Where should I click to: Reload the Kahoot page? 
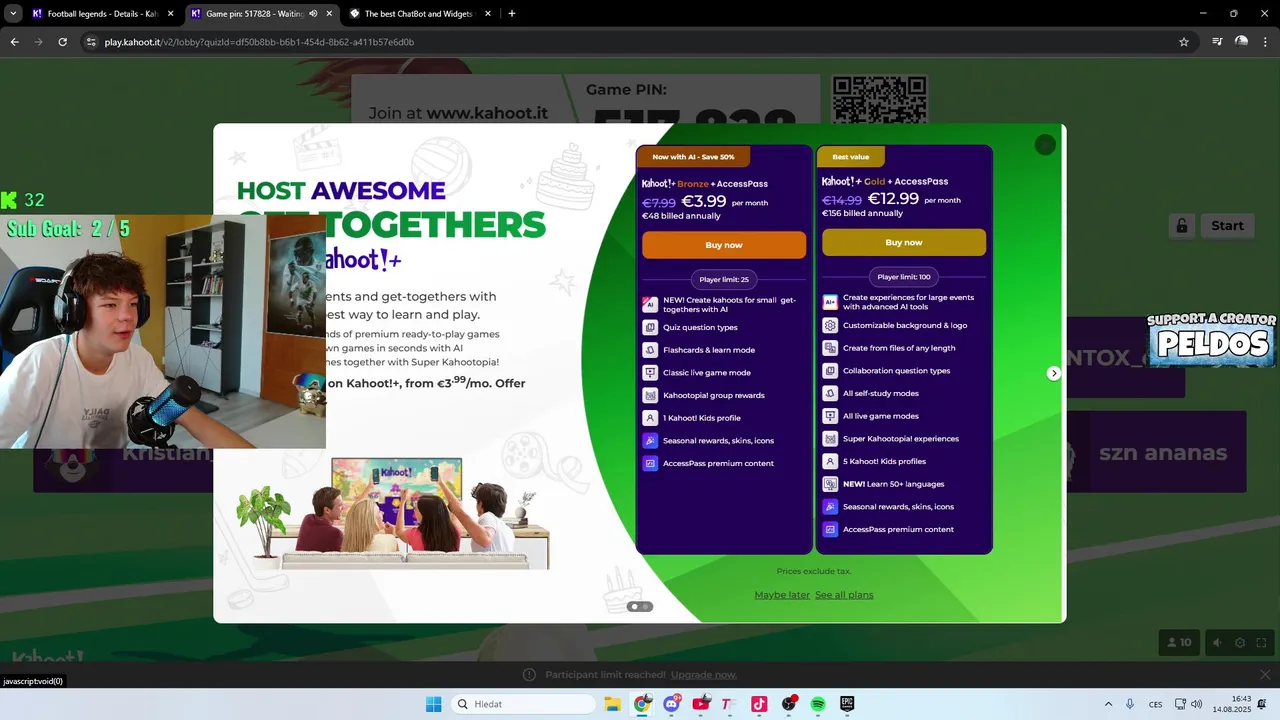(62, 42)
